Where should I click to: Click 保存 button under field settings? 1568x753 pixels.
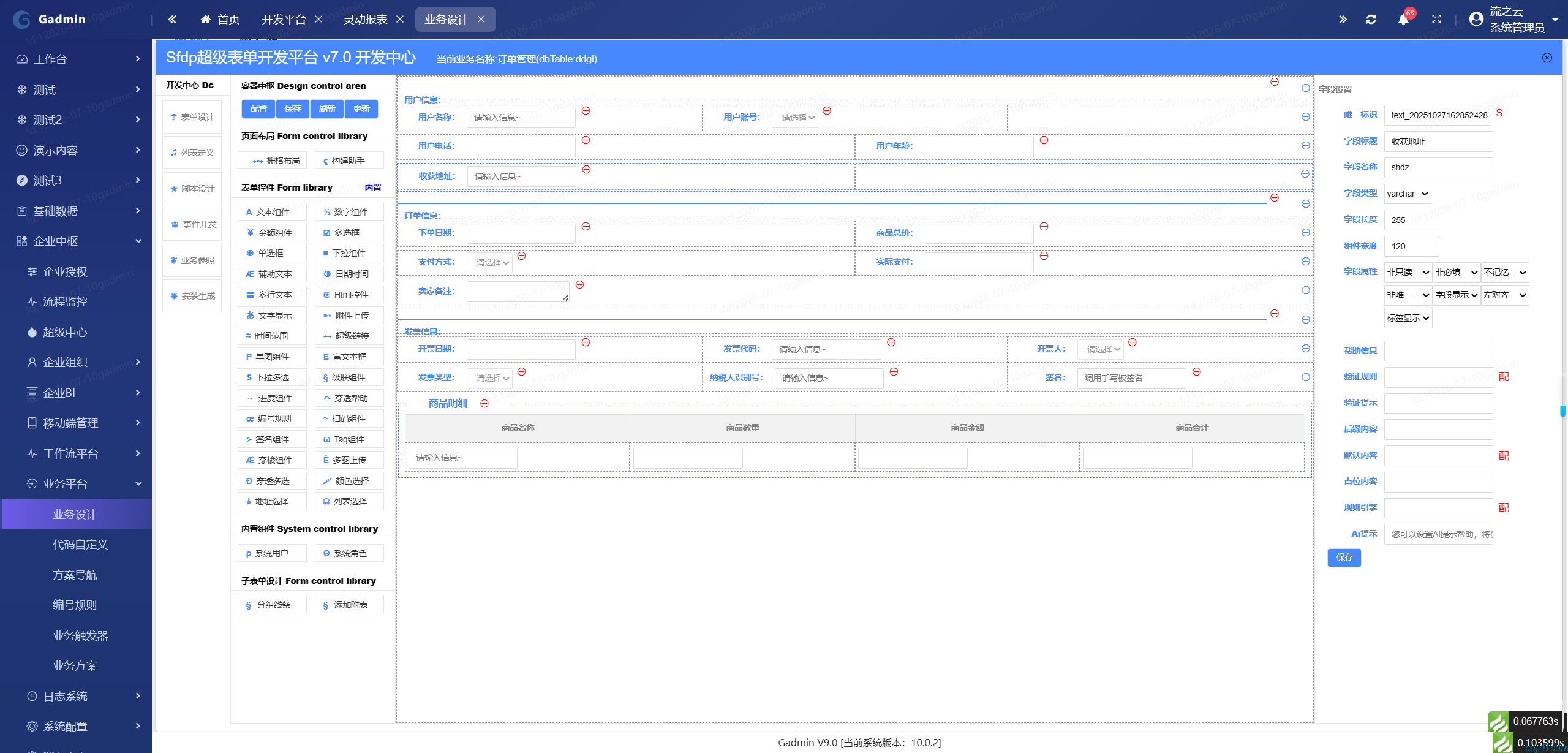pyautogui.click(x=1344, y=557)
